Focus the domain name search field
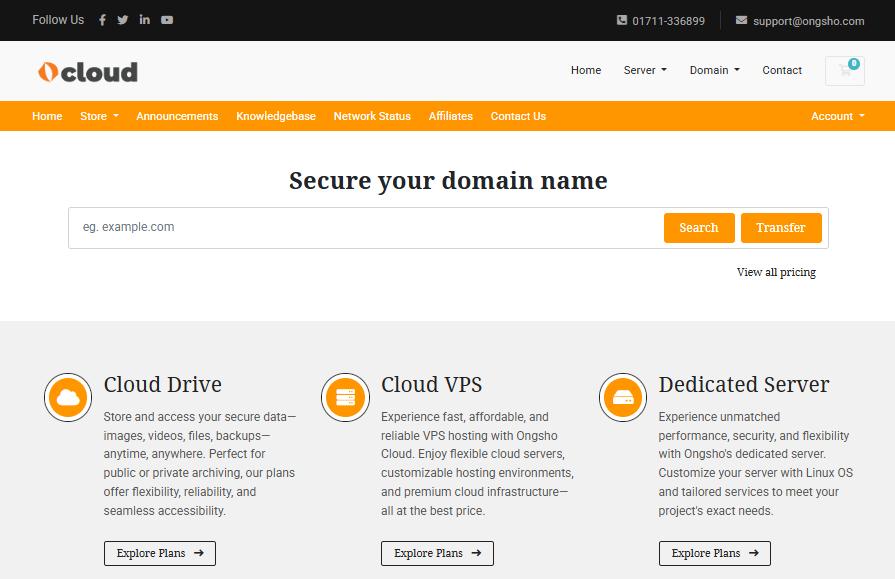 (x=365, y=228)
